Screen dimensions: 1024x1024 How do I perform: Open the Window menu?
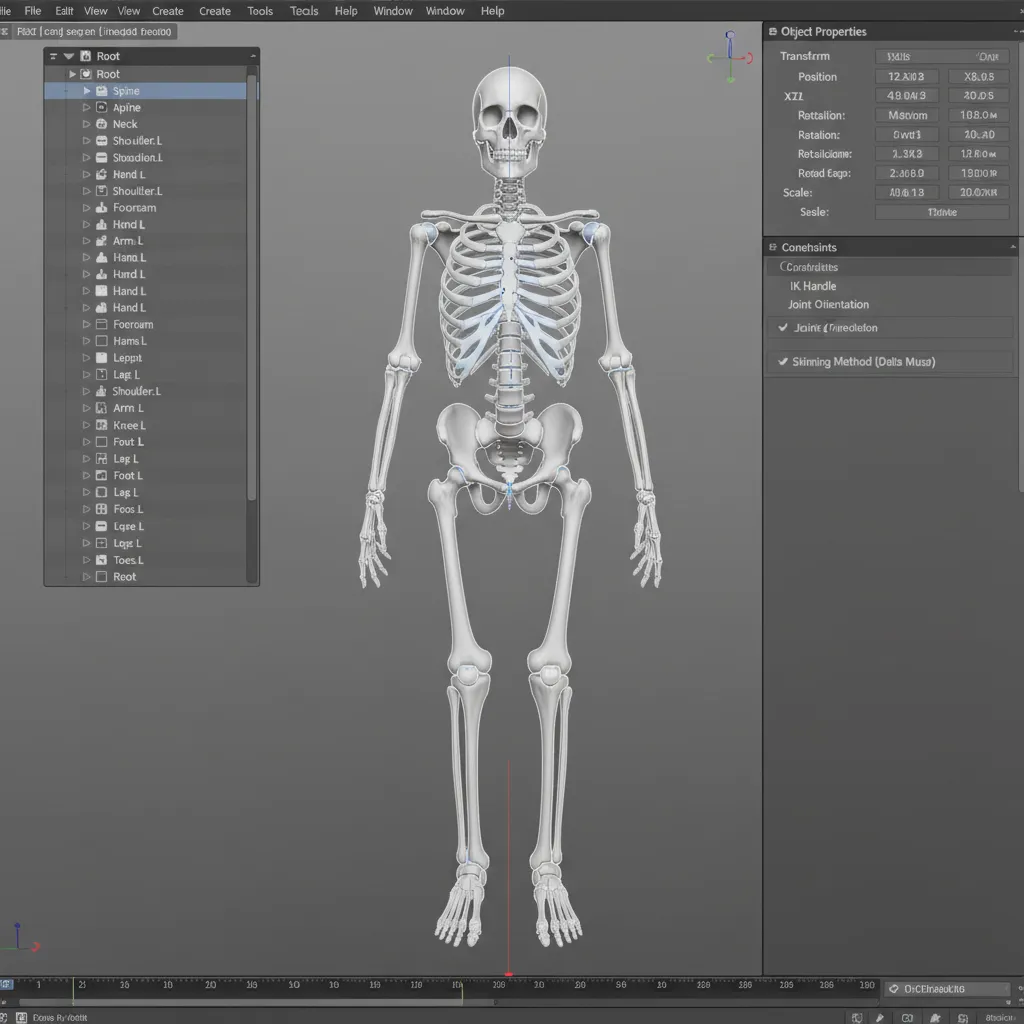[x=392, y=11]
